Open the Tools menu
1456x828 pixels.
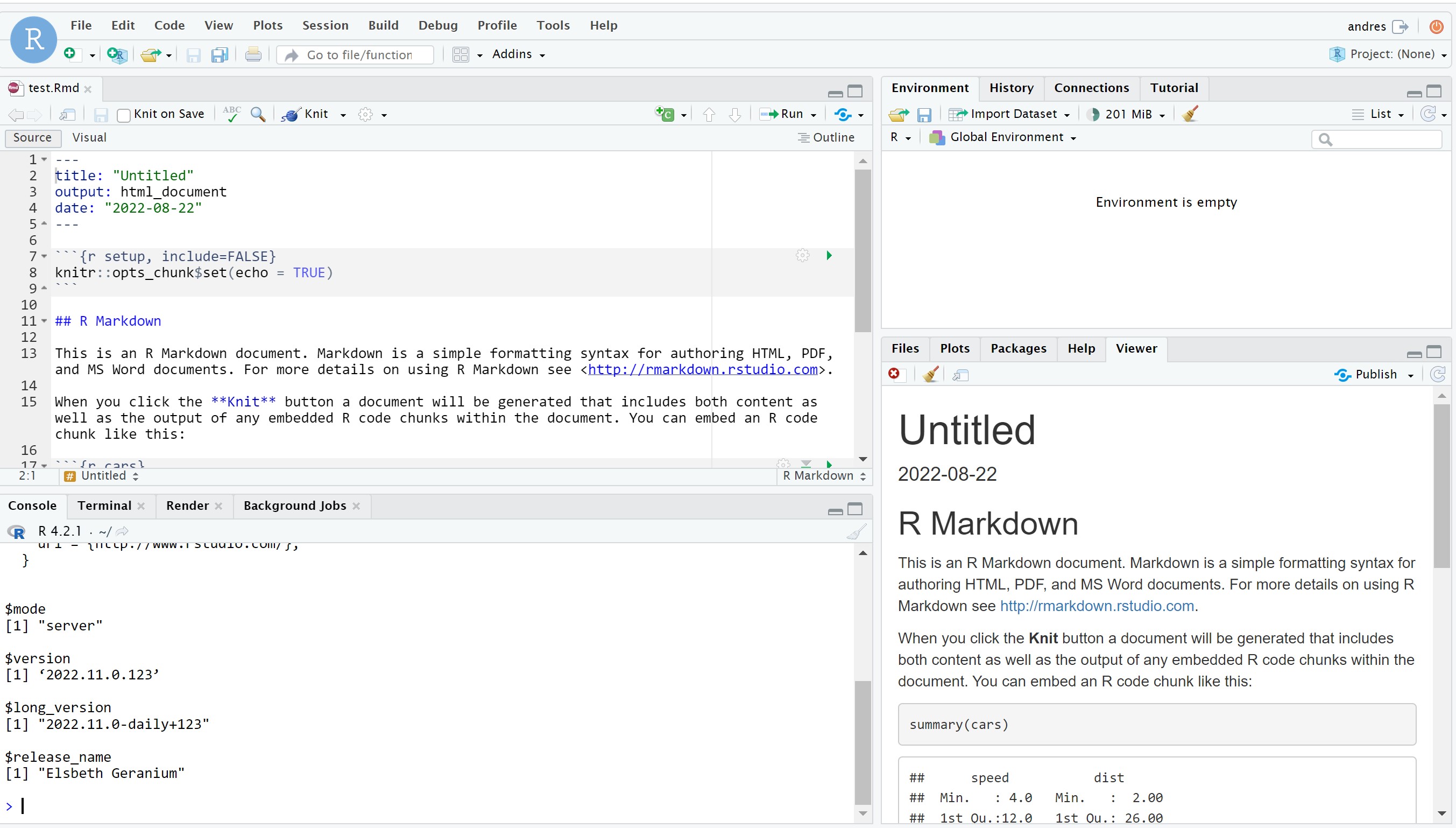[553, 25]
